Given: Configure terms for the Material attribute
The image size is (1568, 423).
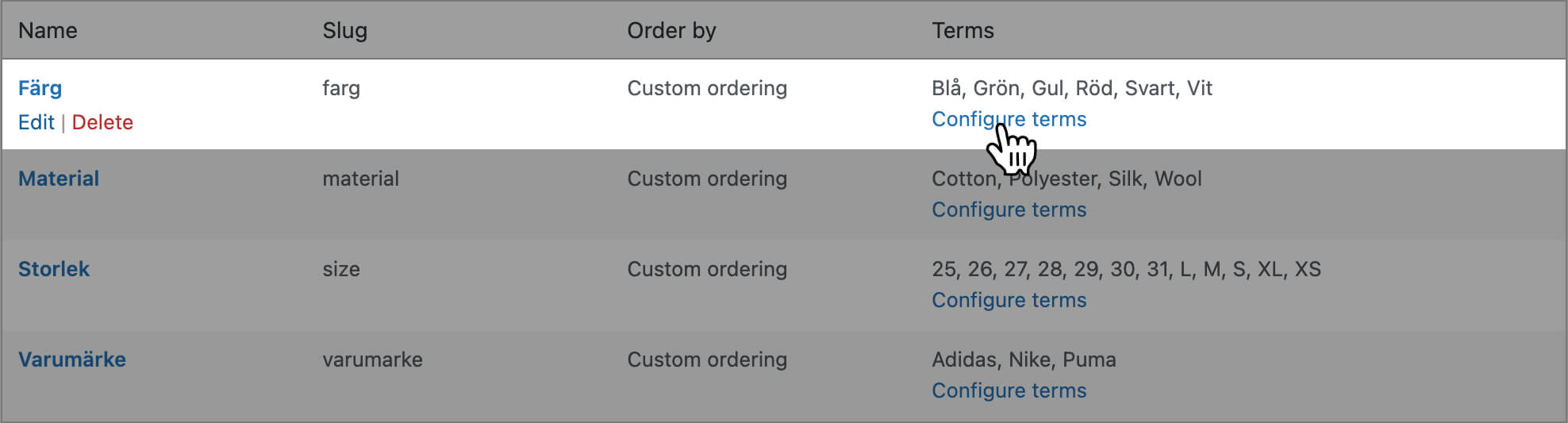Looking at the screenshot, I should click(1009, 210).
